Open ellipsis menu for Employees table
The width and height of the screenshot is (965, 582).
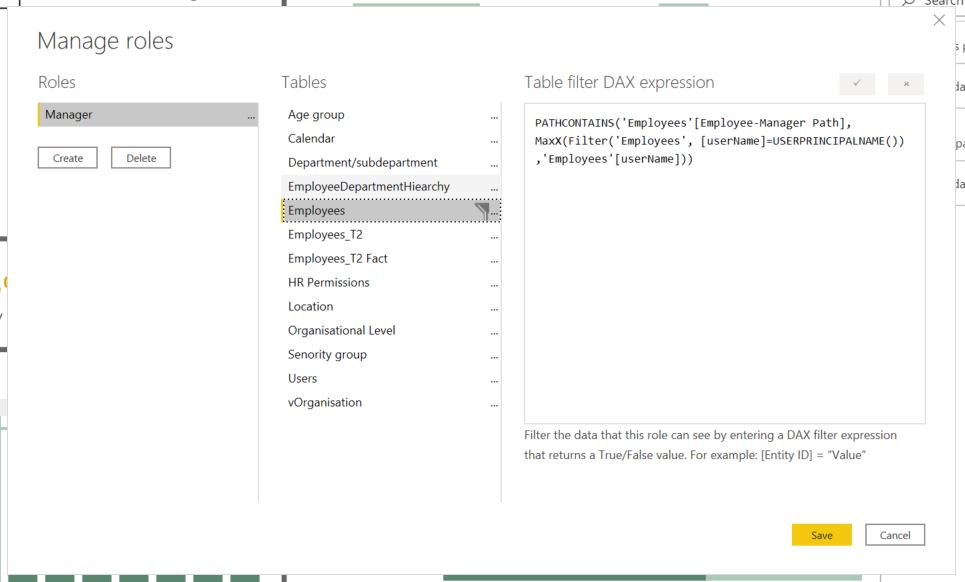tap(495, 213)
